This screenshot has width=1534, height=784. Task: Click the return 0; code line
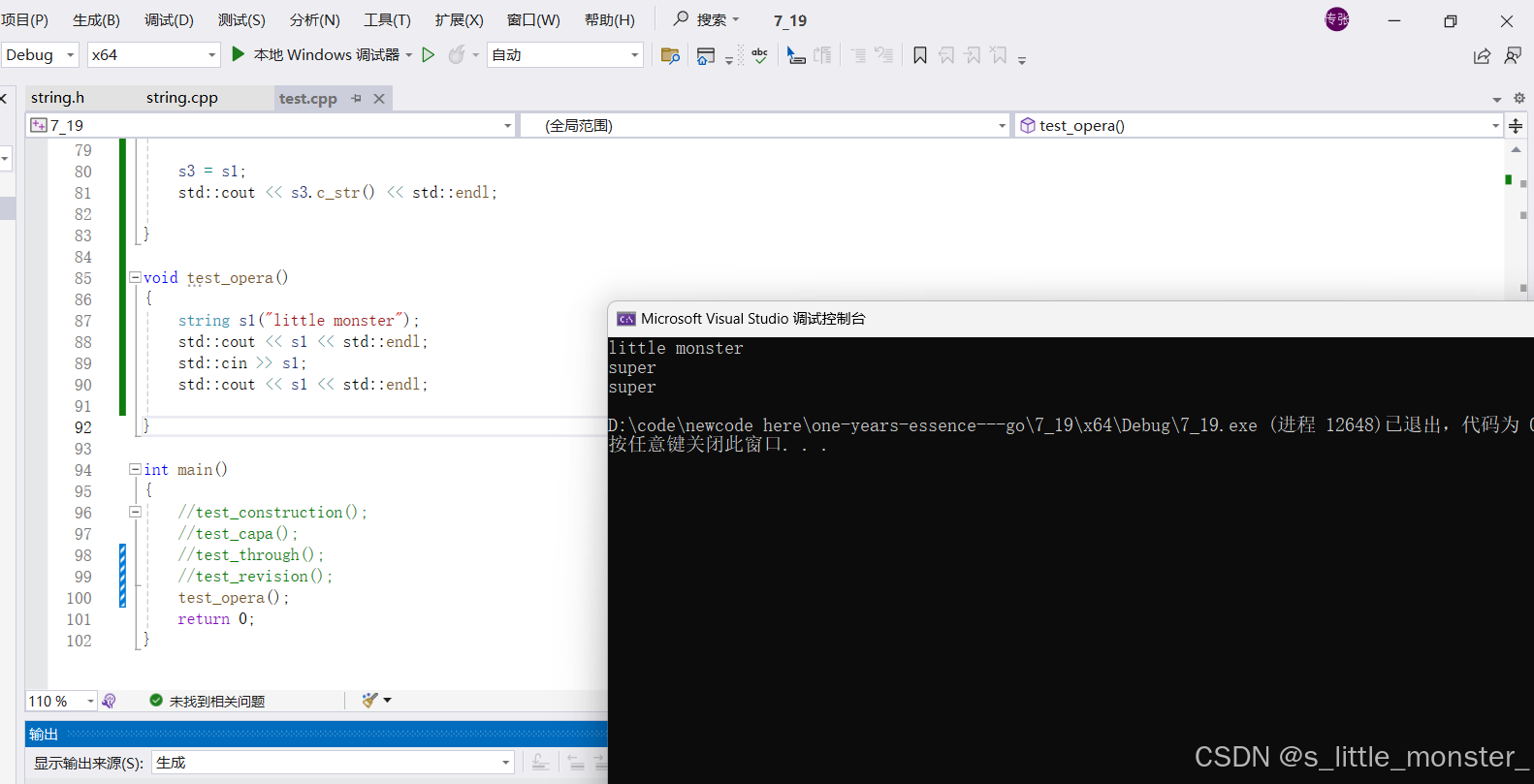click(x=215, y=619)
